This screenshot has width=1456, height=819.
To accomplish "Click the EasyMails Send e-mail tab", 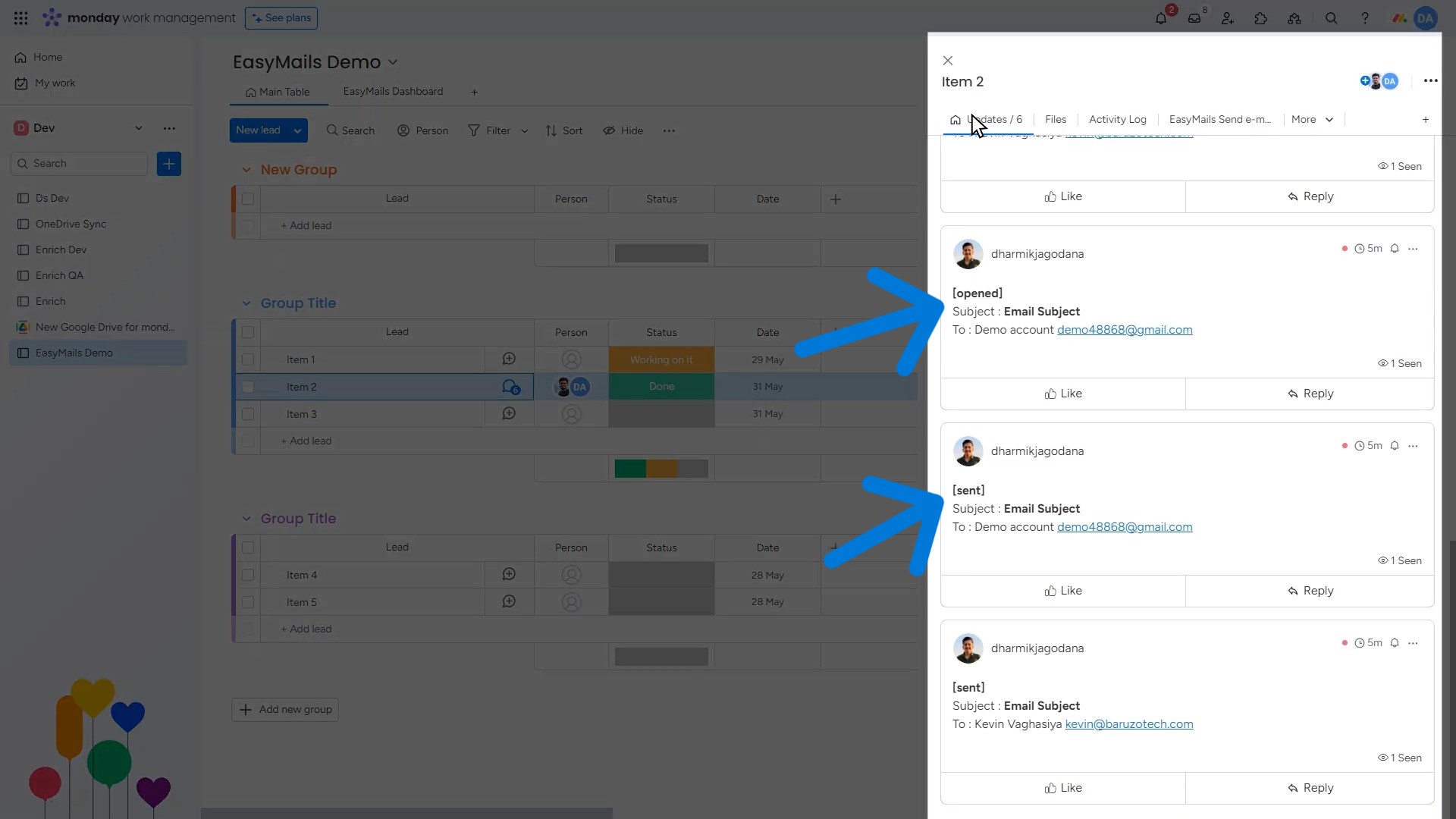I will [x=1219, y=119].
